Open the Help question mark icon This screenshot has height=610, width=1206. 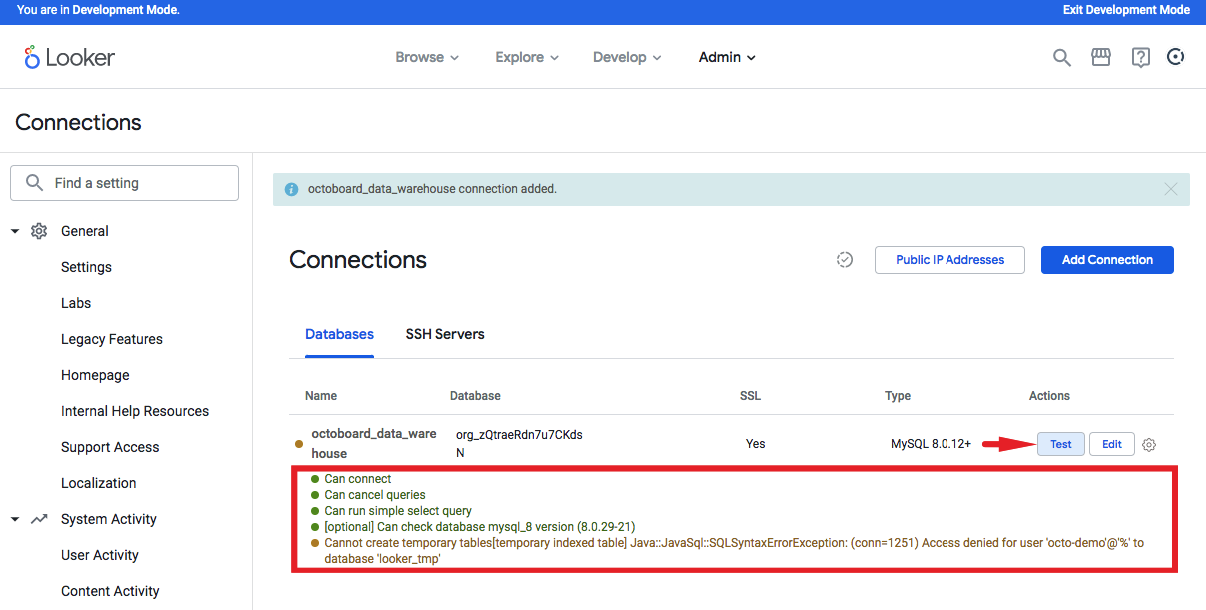pyautogui.click(x=1140, y=57)
